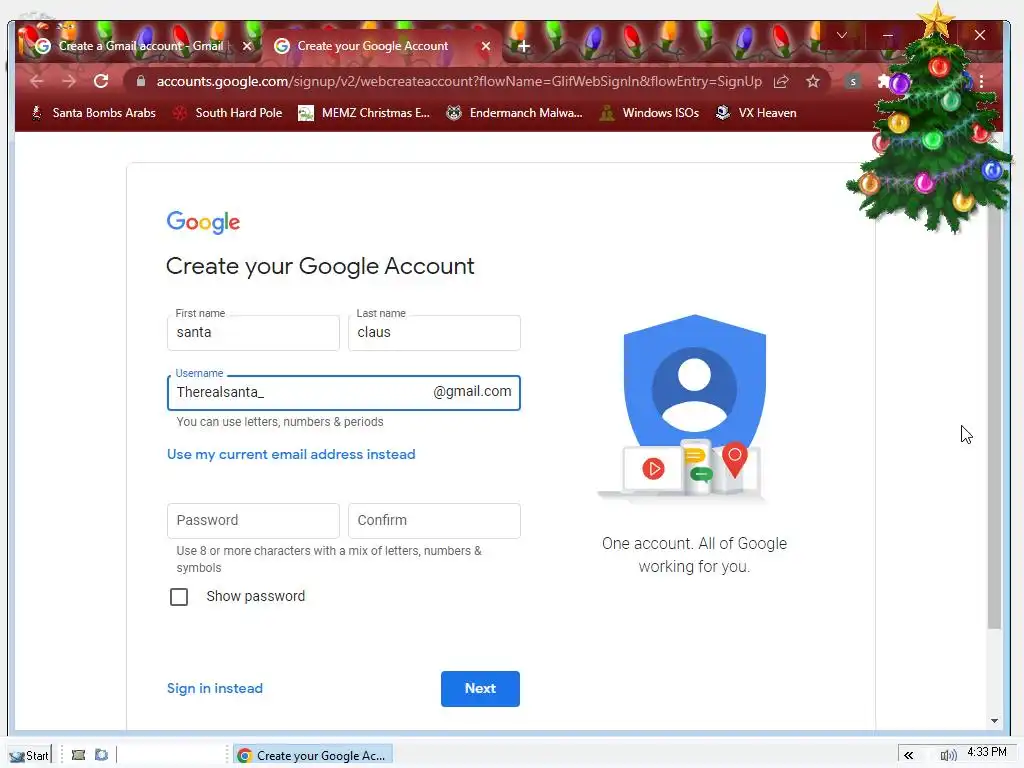Screen dimensions: 1024x768
Task: Go forward with the forward arrow
Action: point(69,81)
